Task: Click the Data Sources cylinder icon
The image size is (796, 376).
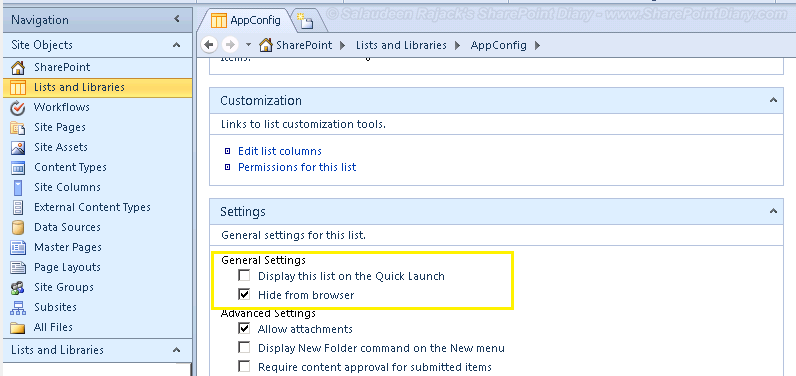Action: (x=18, y=227)
